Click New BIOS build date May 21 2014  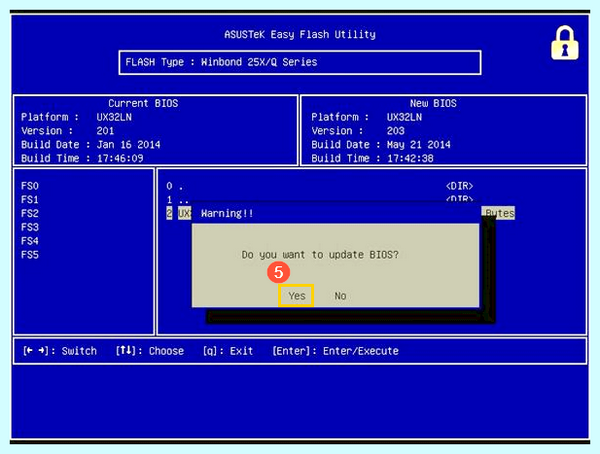419,145
